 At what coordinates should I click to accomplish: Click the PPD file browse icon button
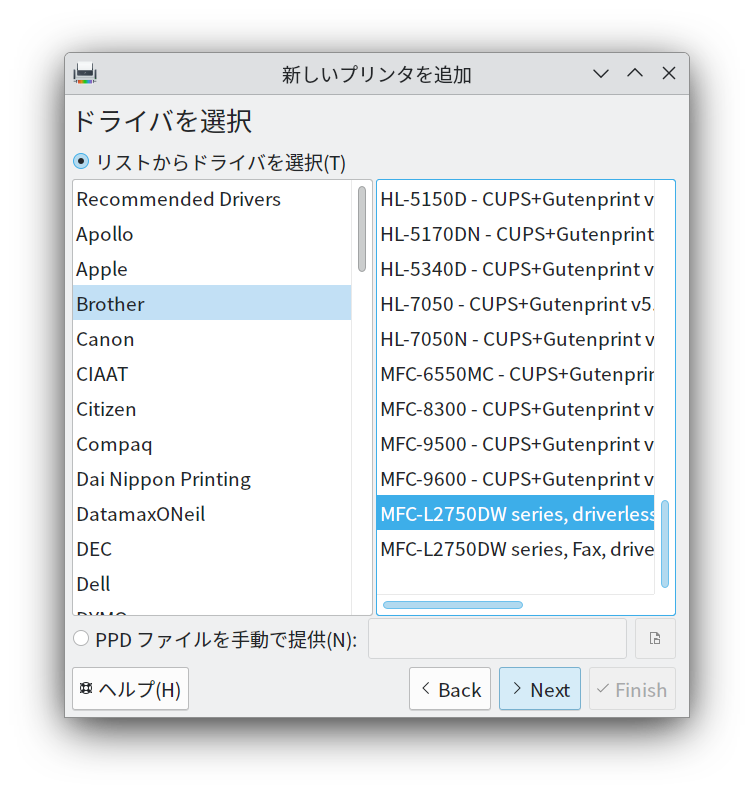point(655,639)
